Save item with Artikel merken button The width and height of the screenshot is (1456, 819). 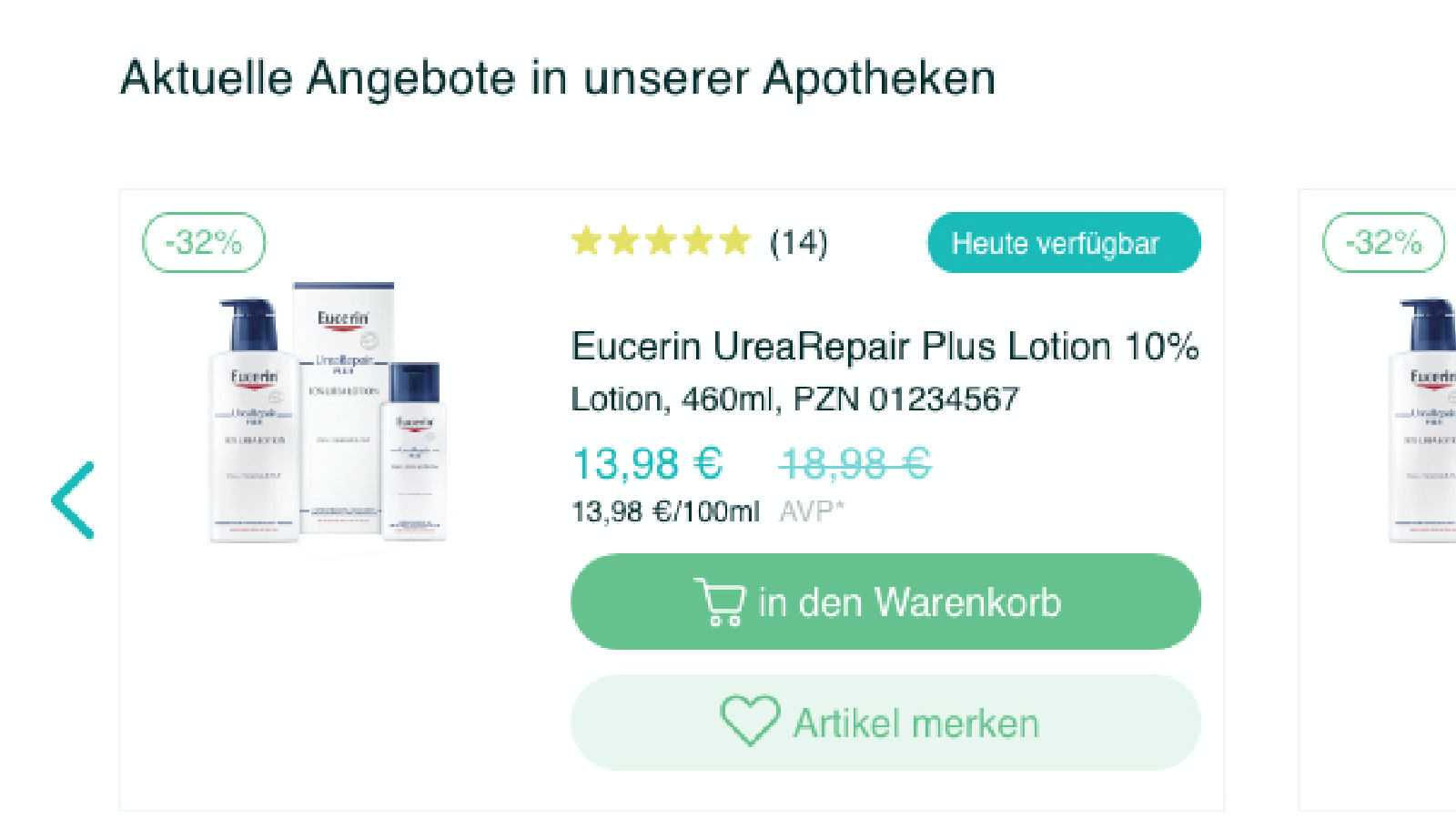click(x=885, y=723)
